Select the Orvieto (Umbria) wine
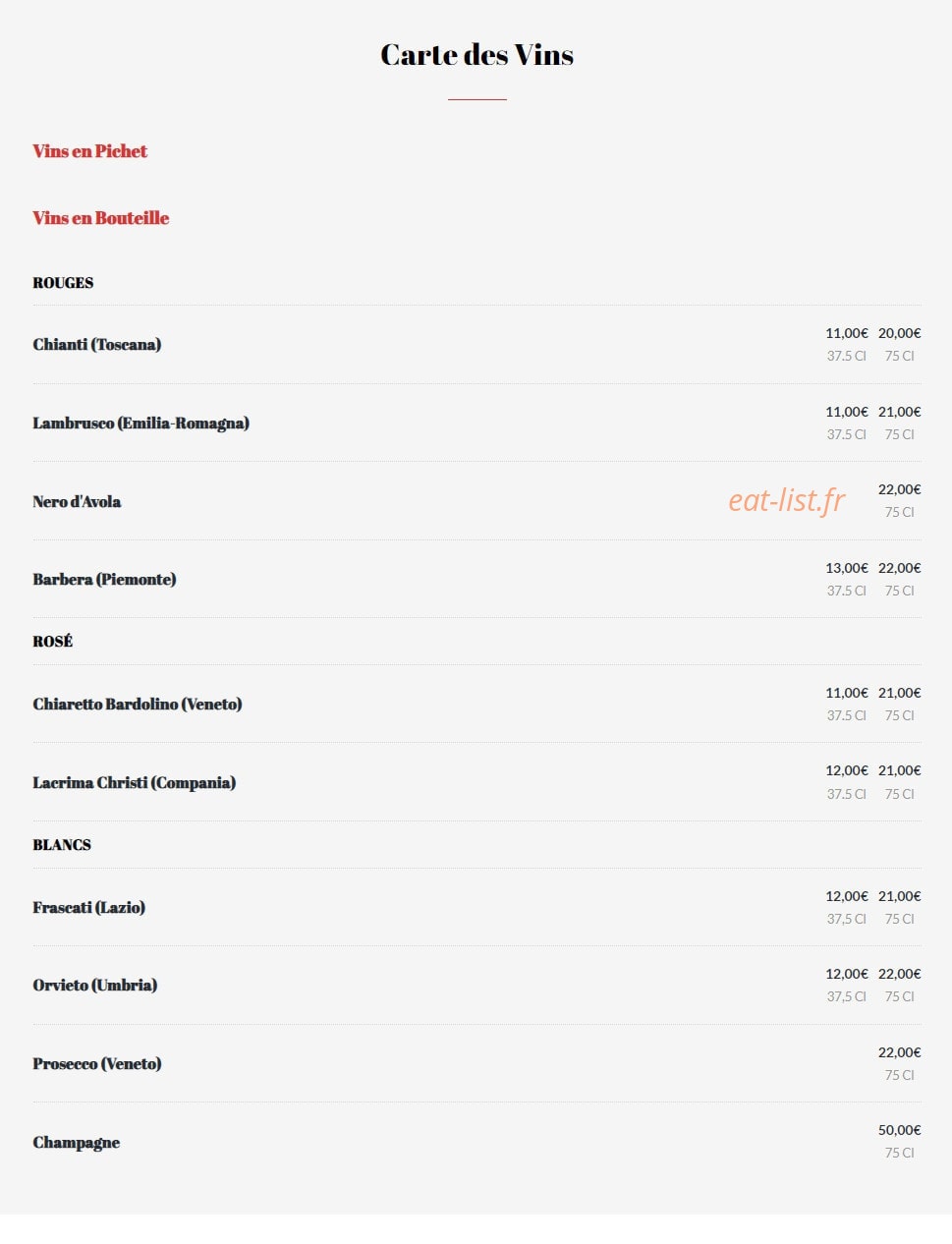The width and height of the screenshot is (952, 1244). click(x=94, y=986)
